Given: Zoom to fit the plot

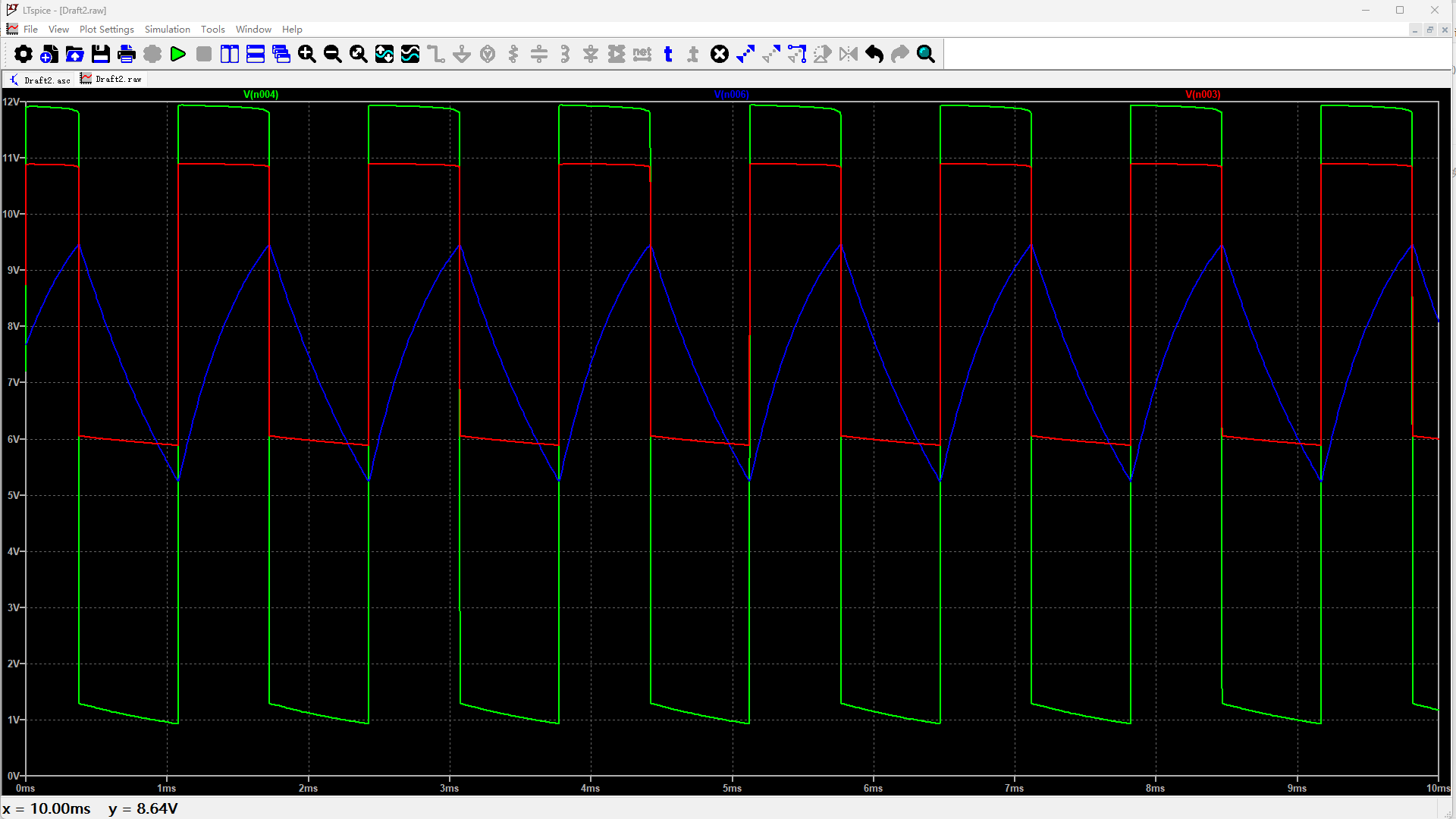Looking at the screenshot, I should tap(359, 54).
